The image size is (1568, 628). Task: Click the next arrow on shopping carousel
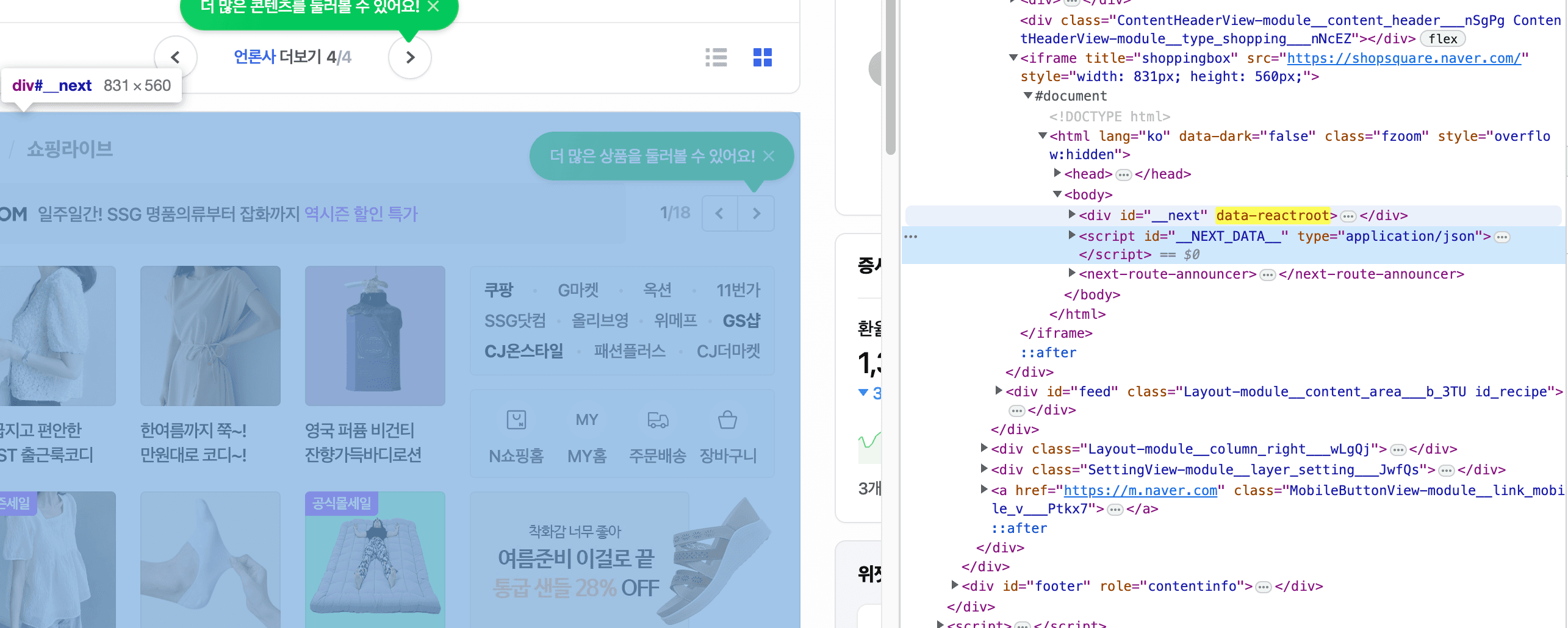pos(756,213)
